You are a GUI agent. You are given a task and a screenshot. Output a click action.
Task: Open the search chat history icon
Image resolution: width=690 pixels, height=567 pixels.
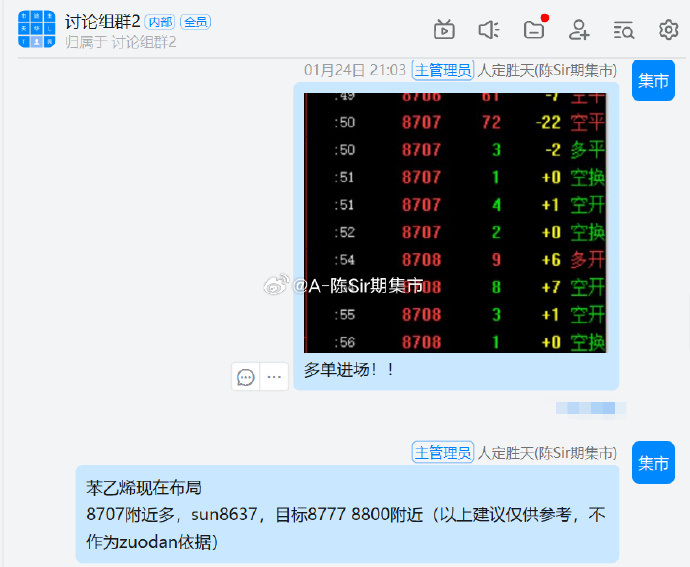(624, 30)
